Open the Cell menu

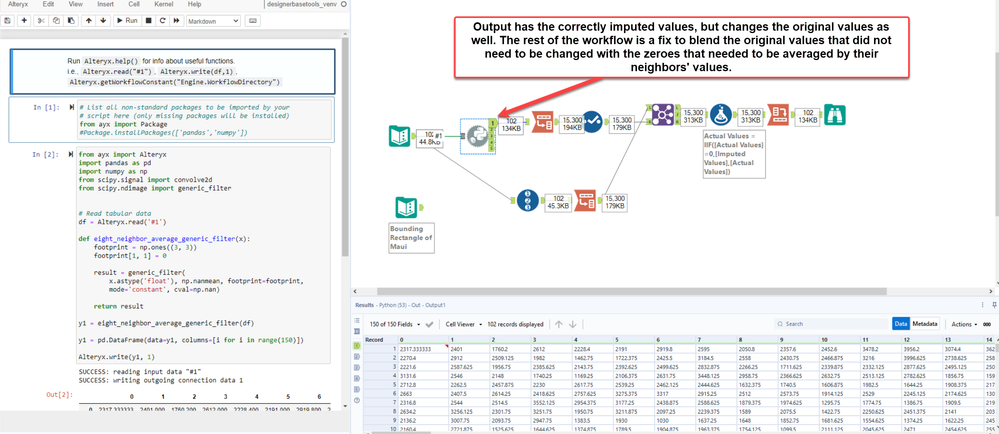133,5
